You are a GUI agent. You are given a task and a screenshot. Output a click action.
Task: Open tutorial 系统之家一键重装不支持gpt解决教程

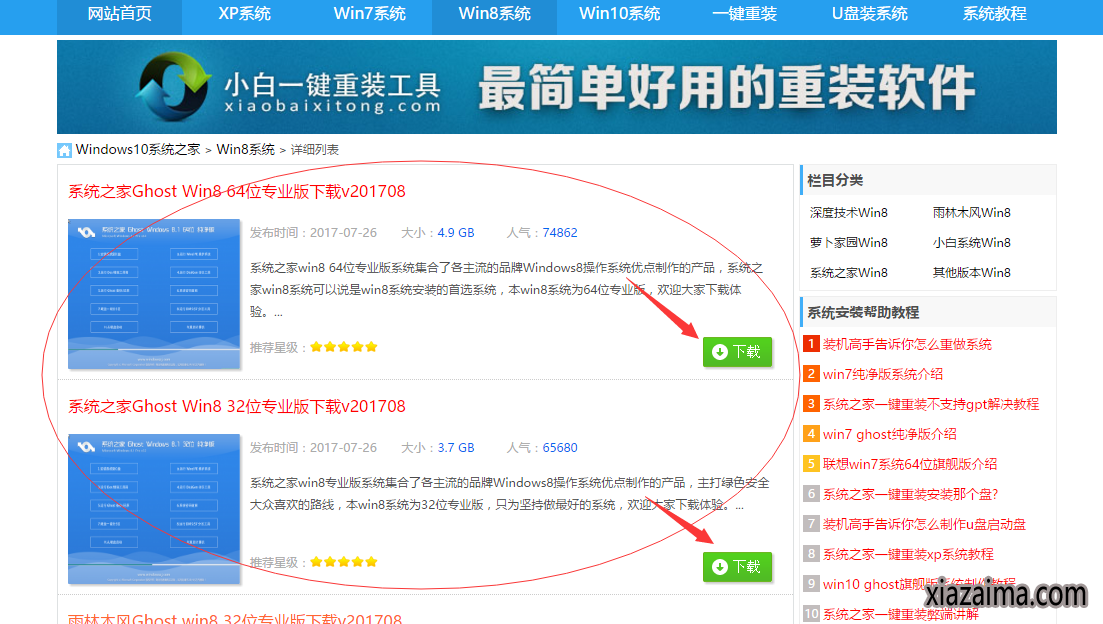[931, 405]
